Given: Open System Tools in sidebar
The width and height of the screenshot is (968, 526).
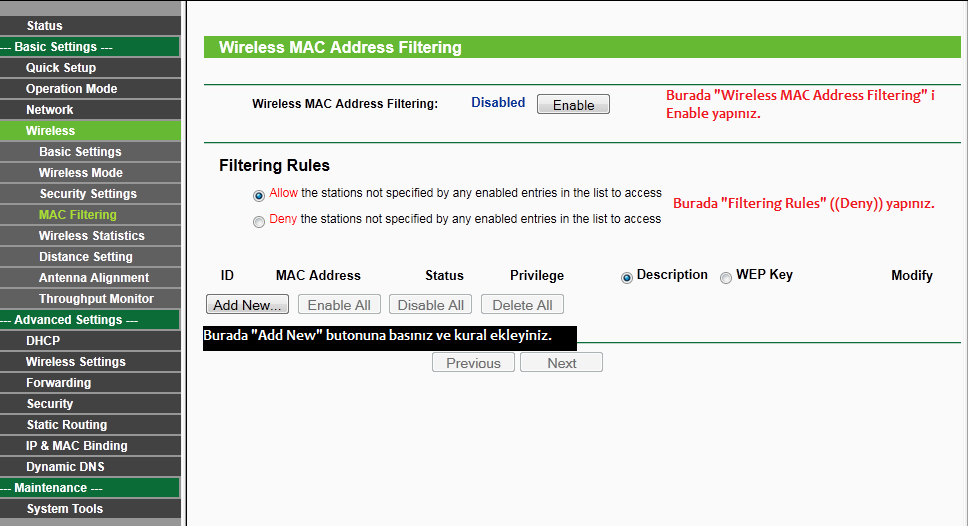Looking at the screenshot, I should click(x=64, y=509).
